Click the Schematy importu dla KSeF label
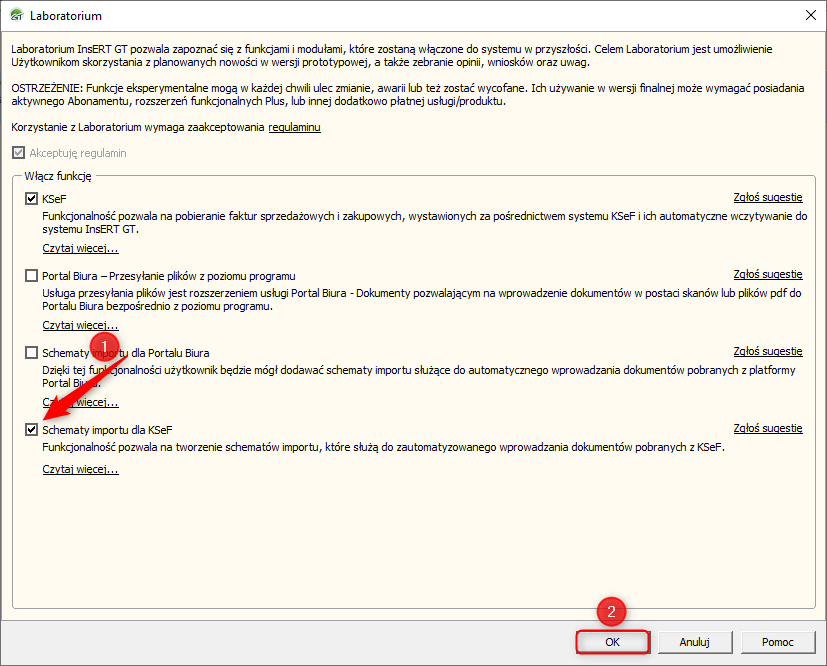Viewport: 827px width, 666px height. point(107,430)
